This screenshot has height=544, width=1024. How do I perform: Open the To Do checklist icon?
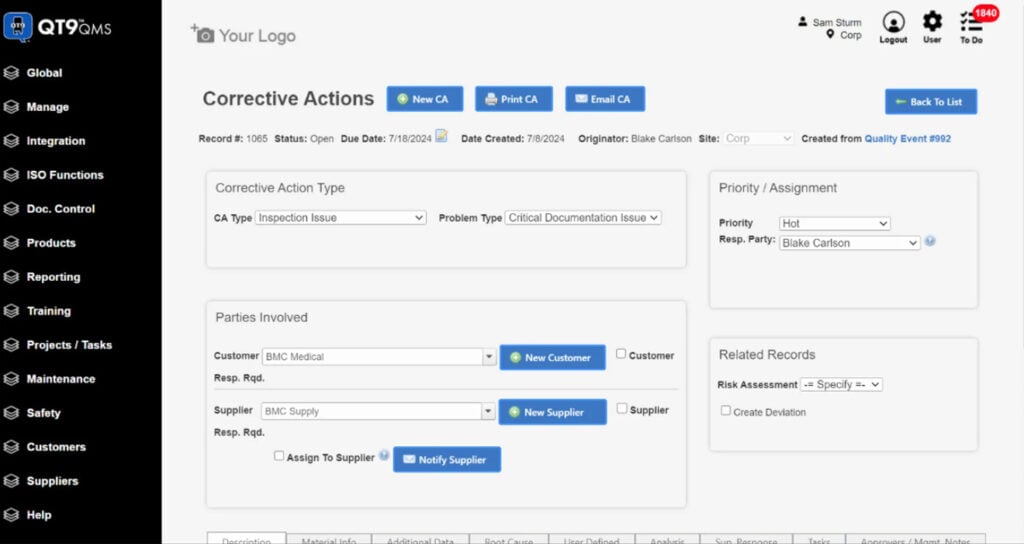click(x=970, y=23)
